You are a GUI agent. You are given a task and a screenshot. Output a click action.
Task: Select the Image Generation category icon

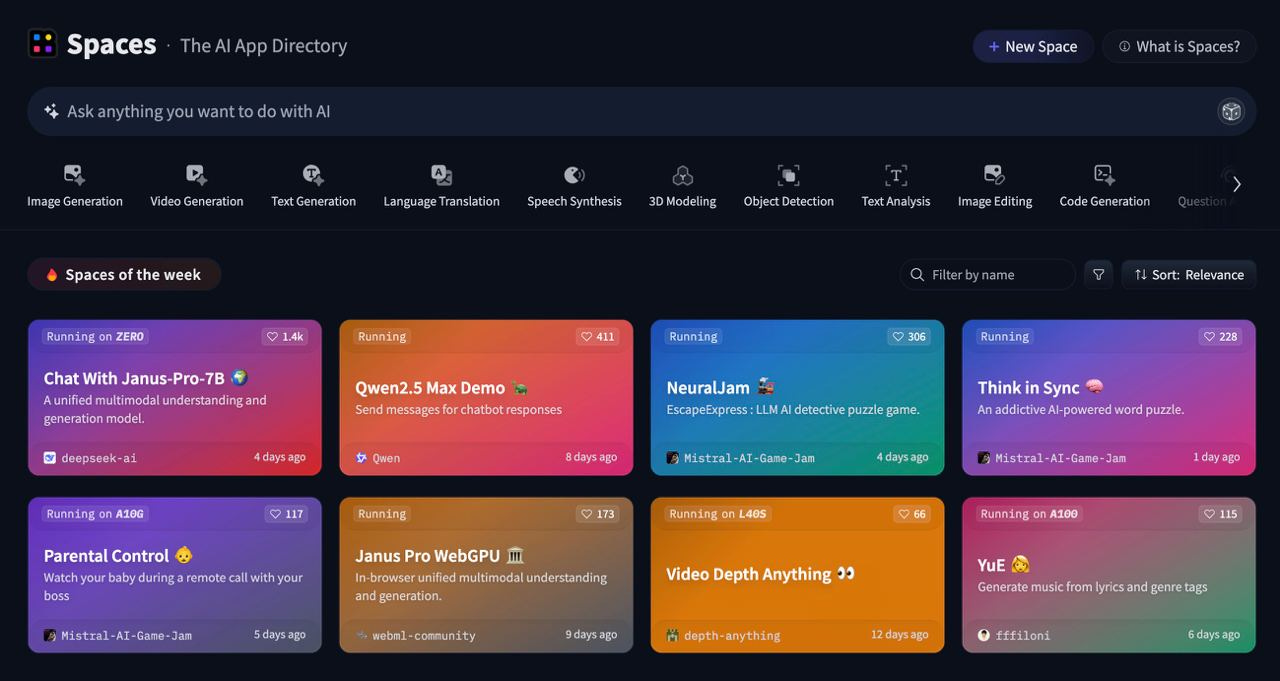coord(74,175)
